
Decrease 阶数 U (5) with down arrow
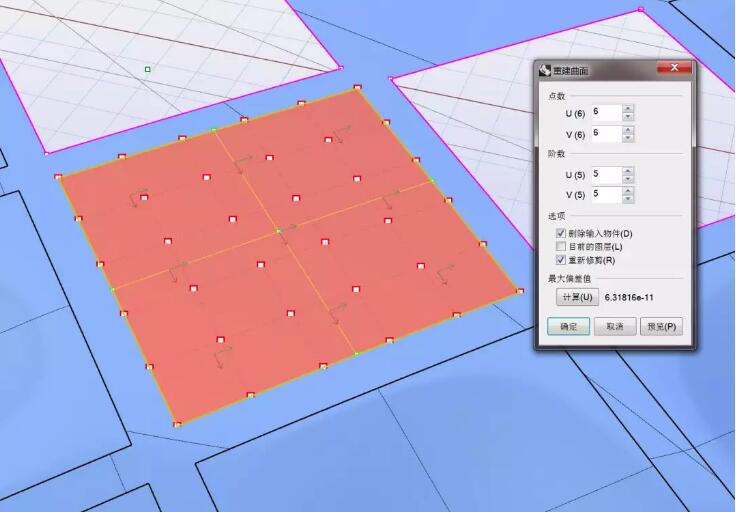coord(628,179)
